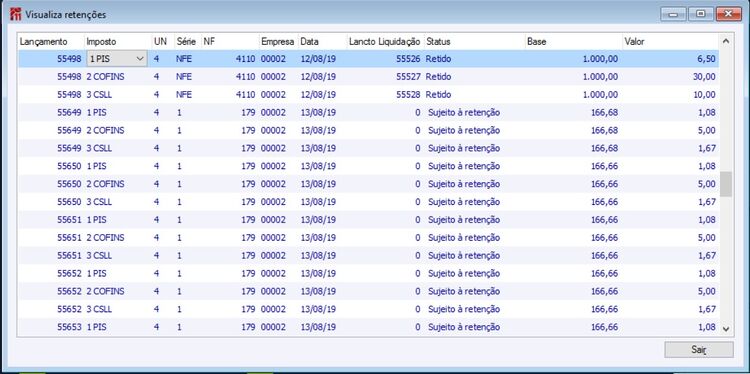Select 3 CSLL cell of lançamento 55651
This screenshot has width=750, height=374.
point(99,255)
